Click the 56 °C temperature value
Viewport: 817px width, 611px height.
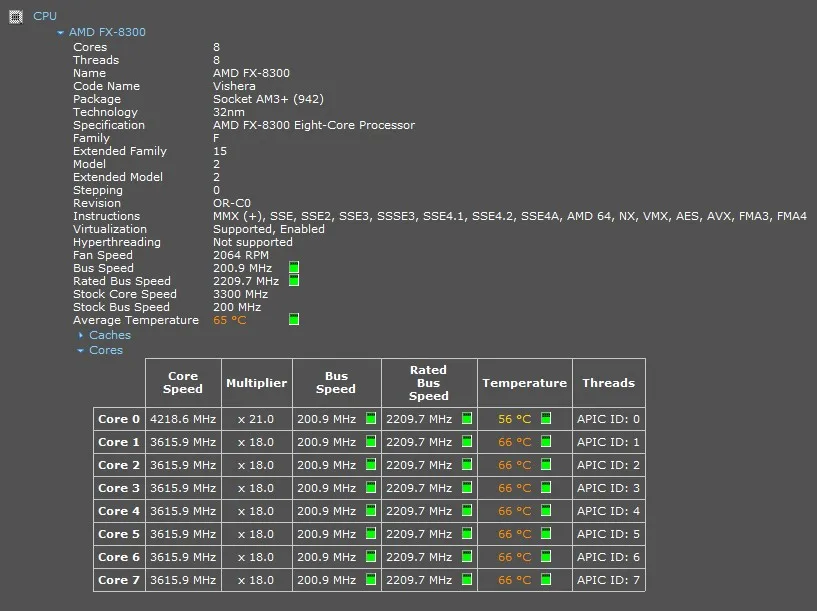tap(514, 419)
